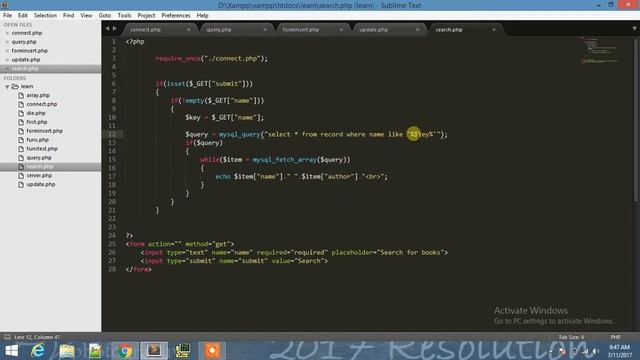Image resolution: width=640 pixels, height=360 pixels.
Task: Open update.php in the folder tree
Action: click(x=41, y=184)
